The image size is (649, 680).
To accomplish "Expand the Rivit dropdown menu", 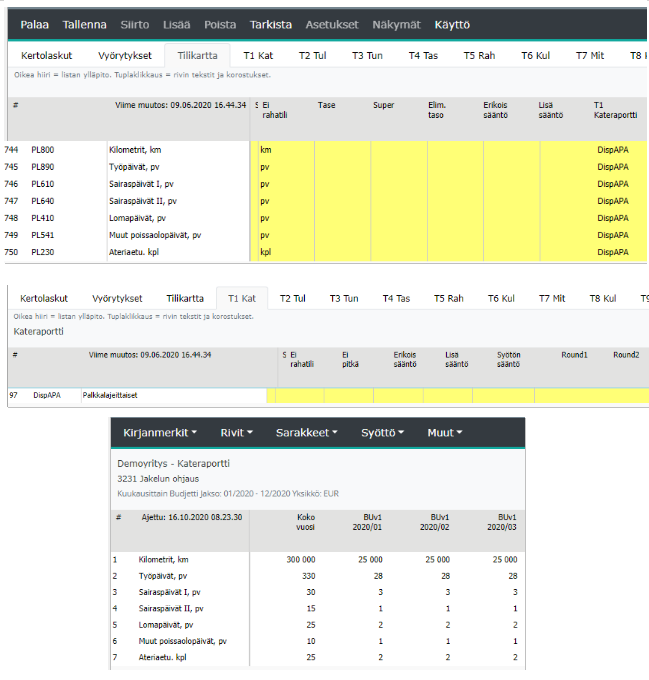I will click(236, 433).
